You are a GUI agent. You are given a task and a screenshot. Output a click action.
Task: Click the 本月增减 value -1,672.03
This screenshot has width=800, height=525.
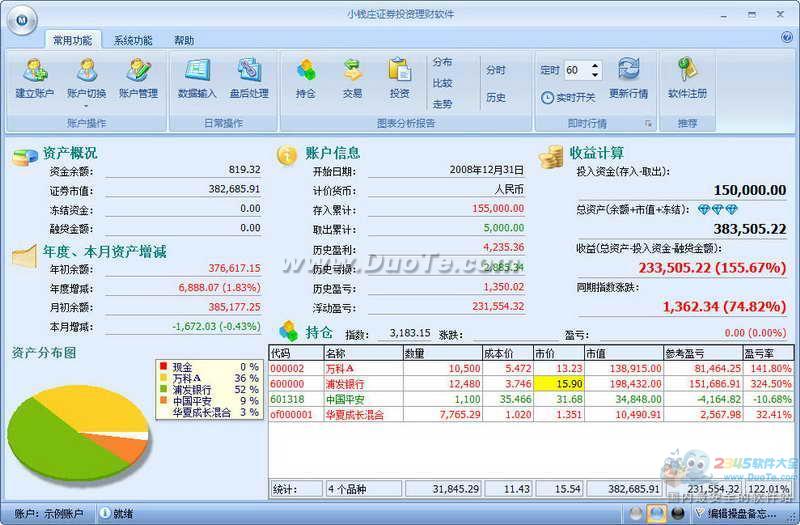[x=216, y=326]
